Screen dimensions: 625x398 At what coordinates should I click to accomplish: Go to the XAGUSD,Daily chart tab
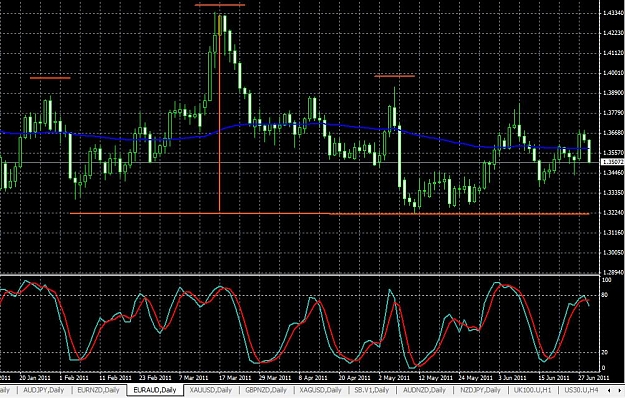pos(320,390)
